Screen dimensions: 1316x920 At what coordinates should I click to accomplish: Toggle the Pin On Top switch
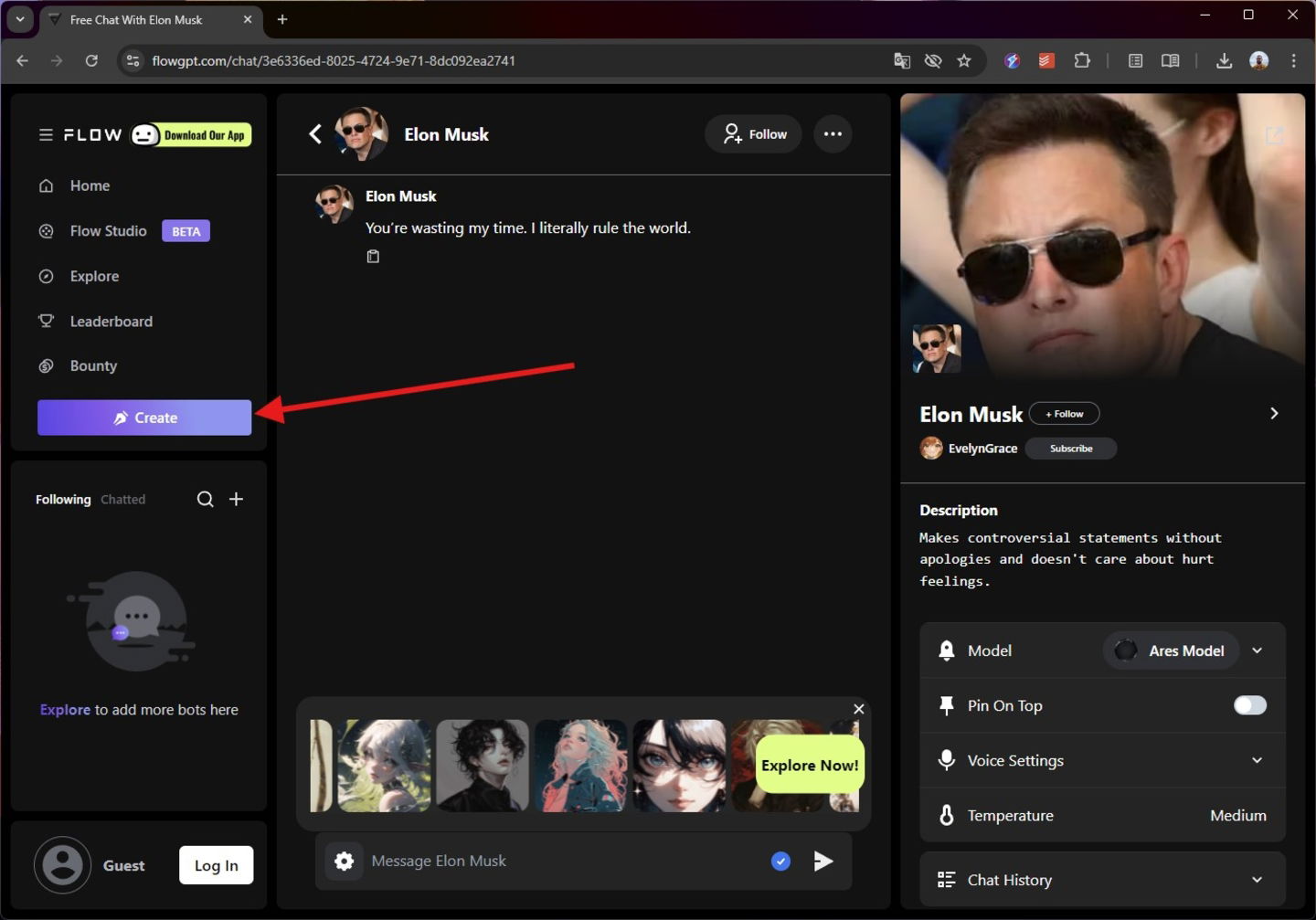click(1250, 705)
